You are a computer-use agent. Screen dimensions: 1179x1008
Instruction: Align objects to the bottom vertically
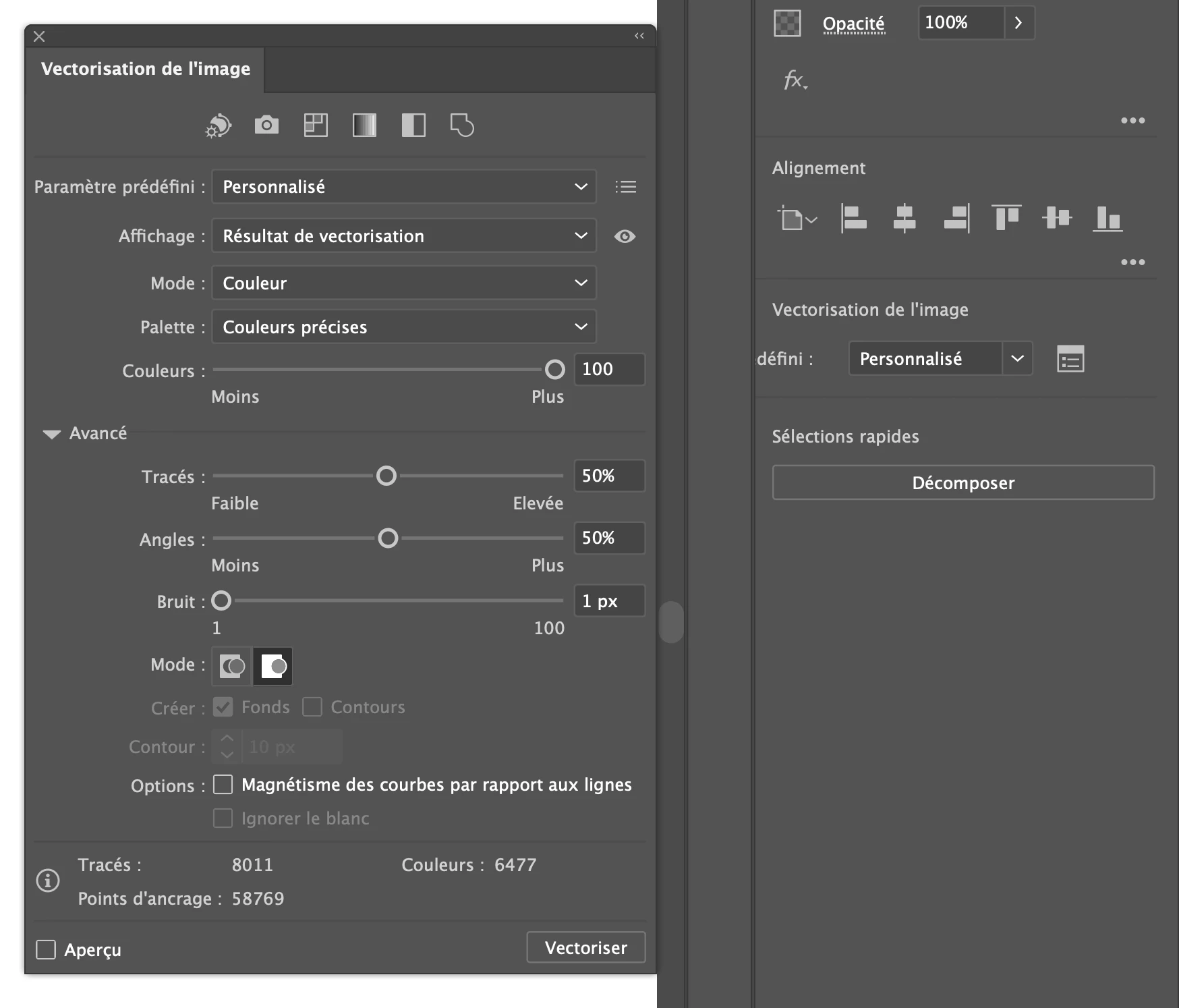1108,218
